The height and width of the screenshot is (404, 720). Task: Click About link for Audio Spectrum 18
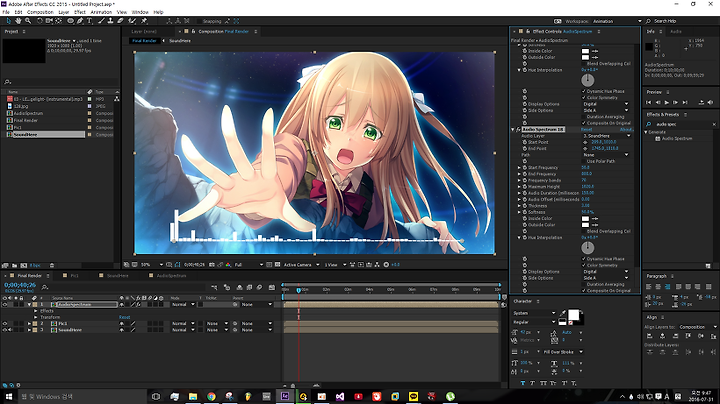coord(626,130)
